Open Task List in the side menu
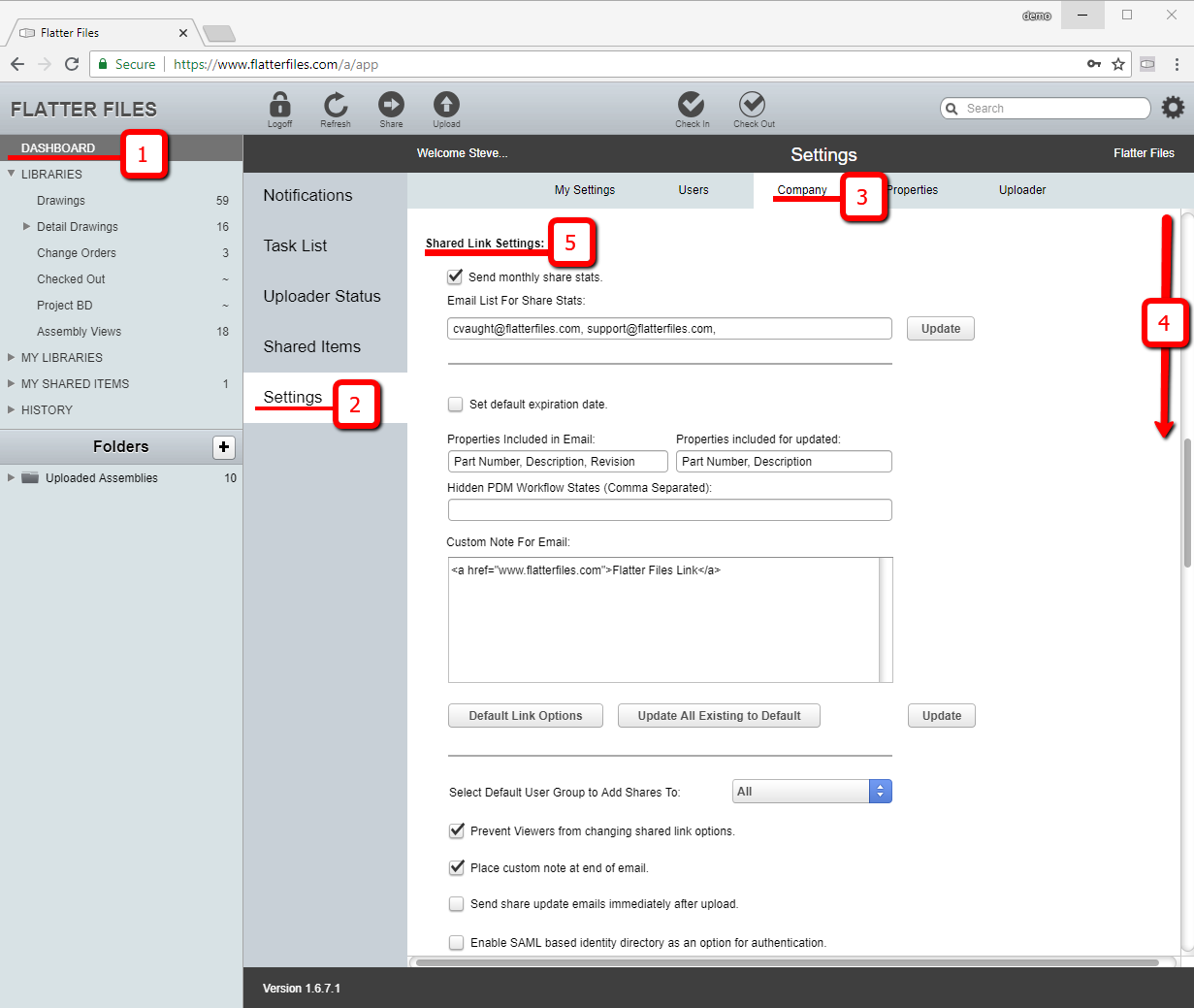Viewport: 1194px width, 1008px height. (x=295, y=245)
